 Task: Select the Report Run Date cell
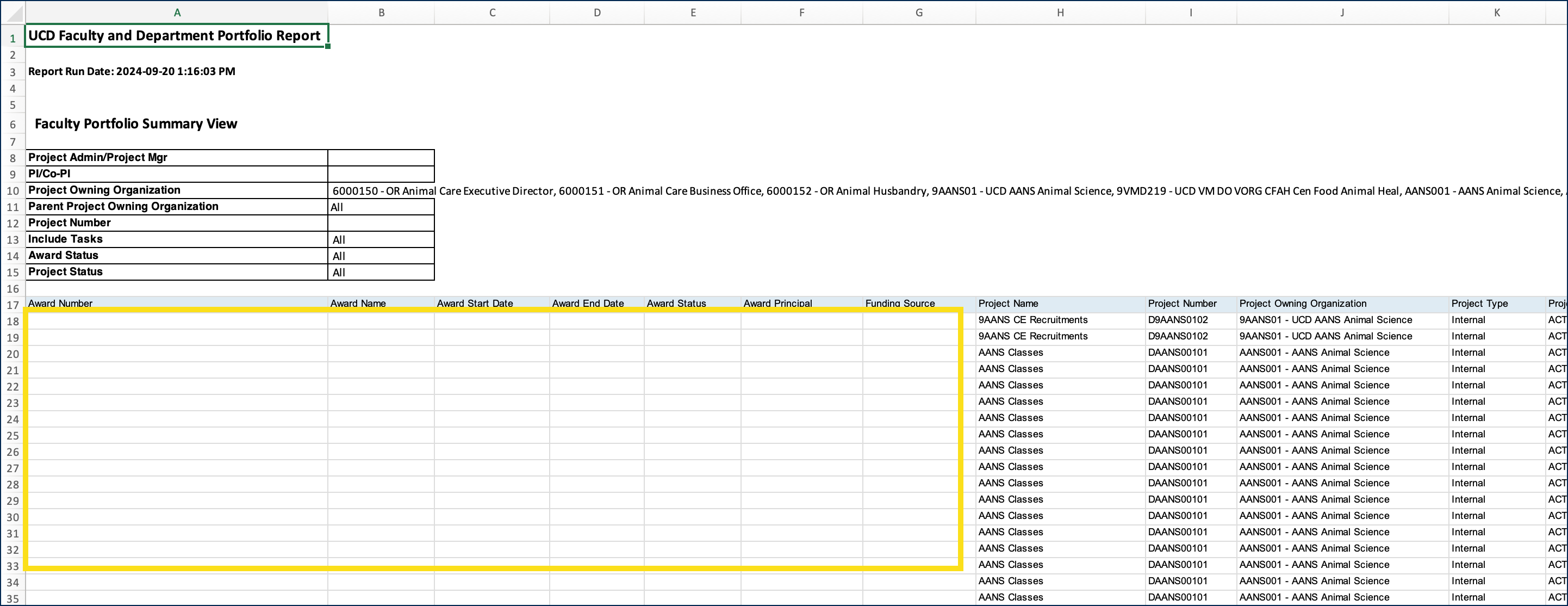point(132,71)
